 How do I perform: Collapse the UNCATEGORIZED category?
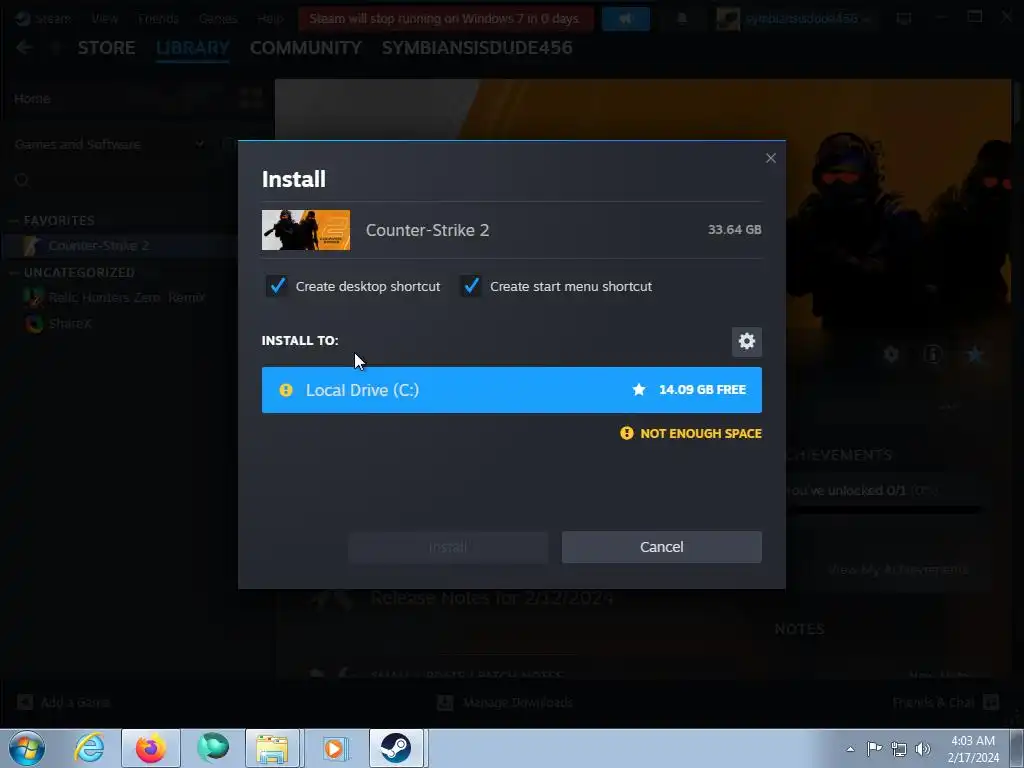(x=78, y=272)
